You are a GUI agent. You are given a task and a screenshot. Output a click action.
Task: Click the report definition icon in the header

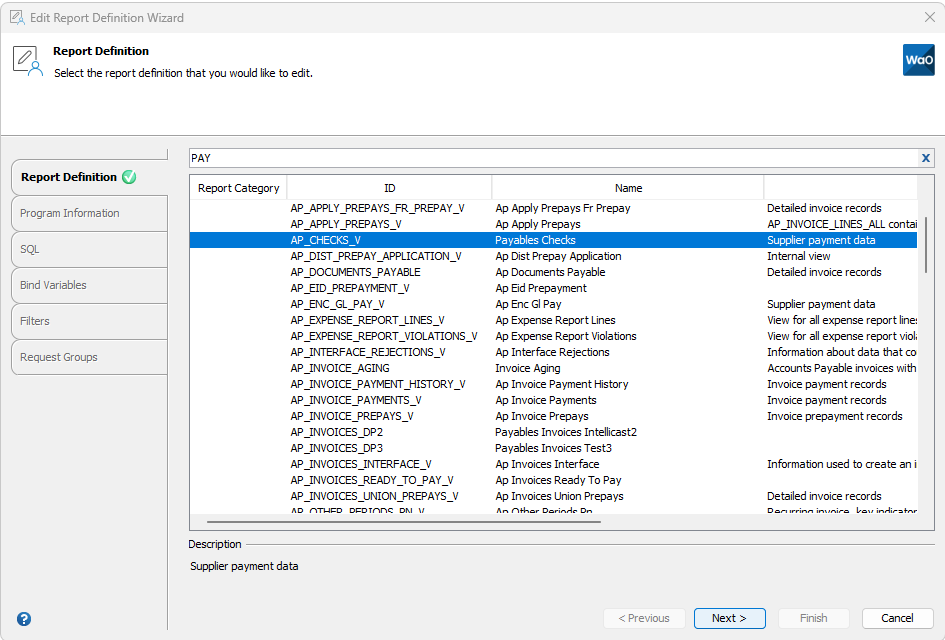pos(27,61)
